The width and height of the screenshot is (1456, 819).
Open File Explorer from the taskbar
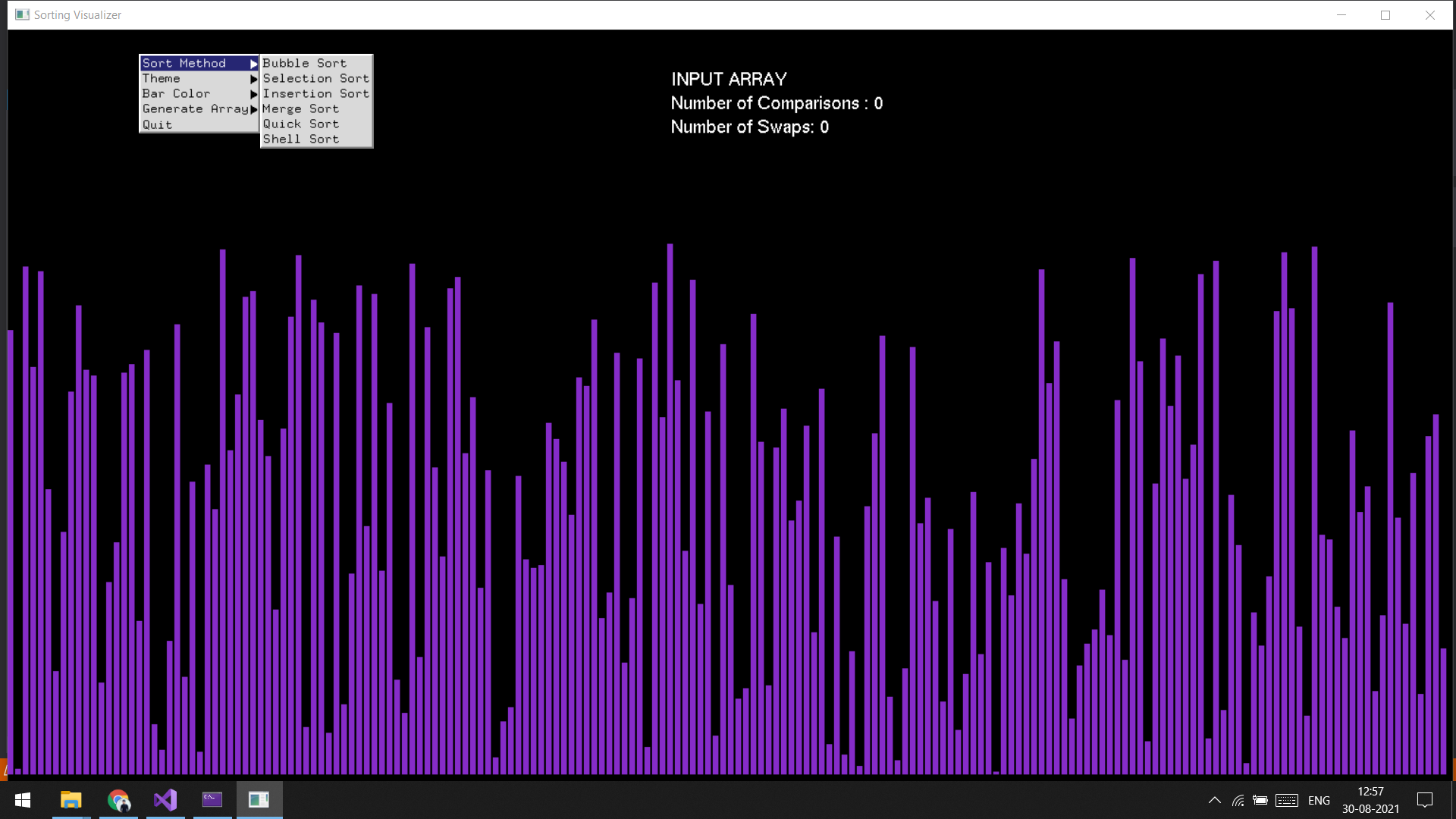point(71,799)
